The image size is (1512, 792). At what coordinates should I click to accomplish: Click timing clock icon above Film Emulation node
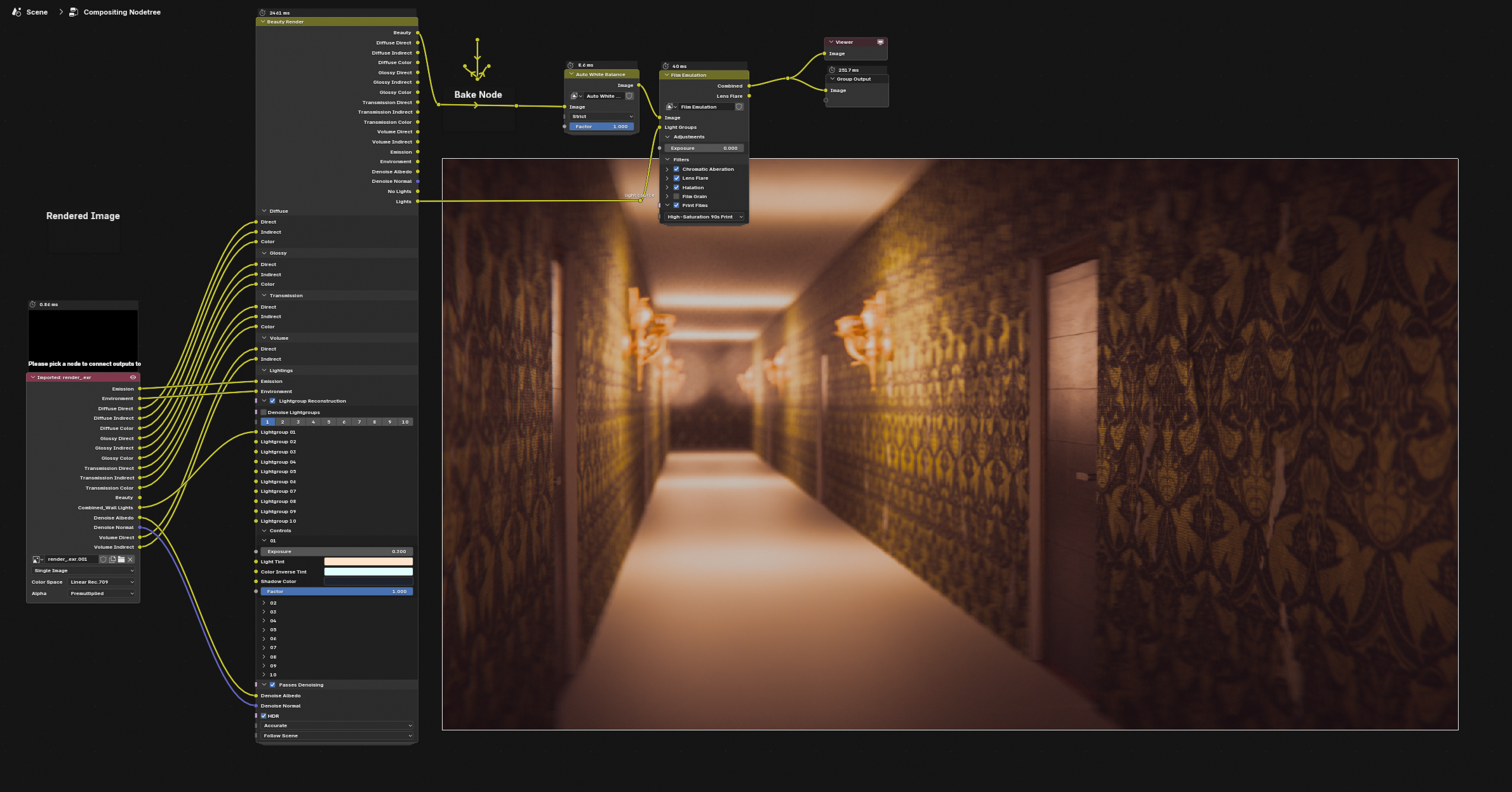point(666,66)
